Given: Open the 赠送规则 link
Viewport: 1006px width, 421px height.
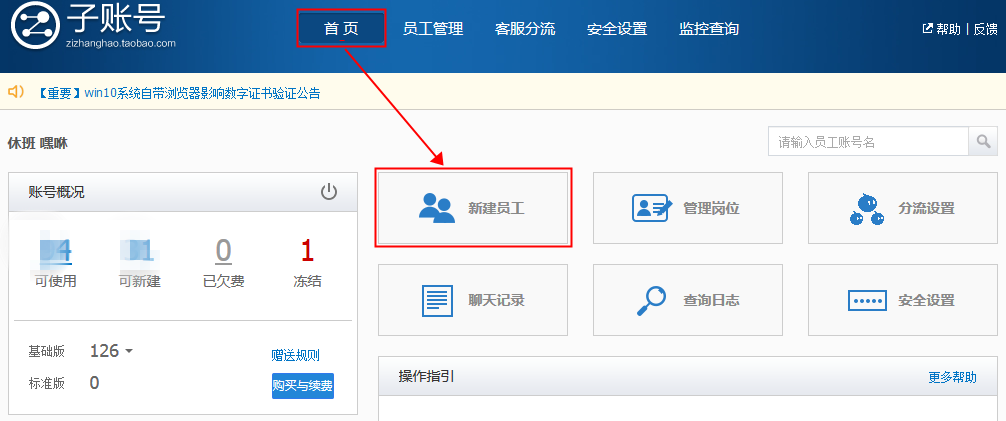Looking at the screenshot, I should (295, 355).
